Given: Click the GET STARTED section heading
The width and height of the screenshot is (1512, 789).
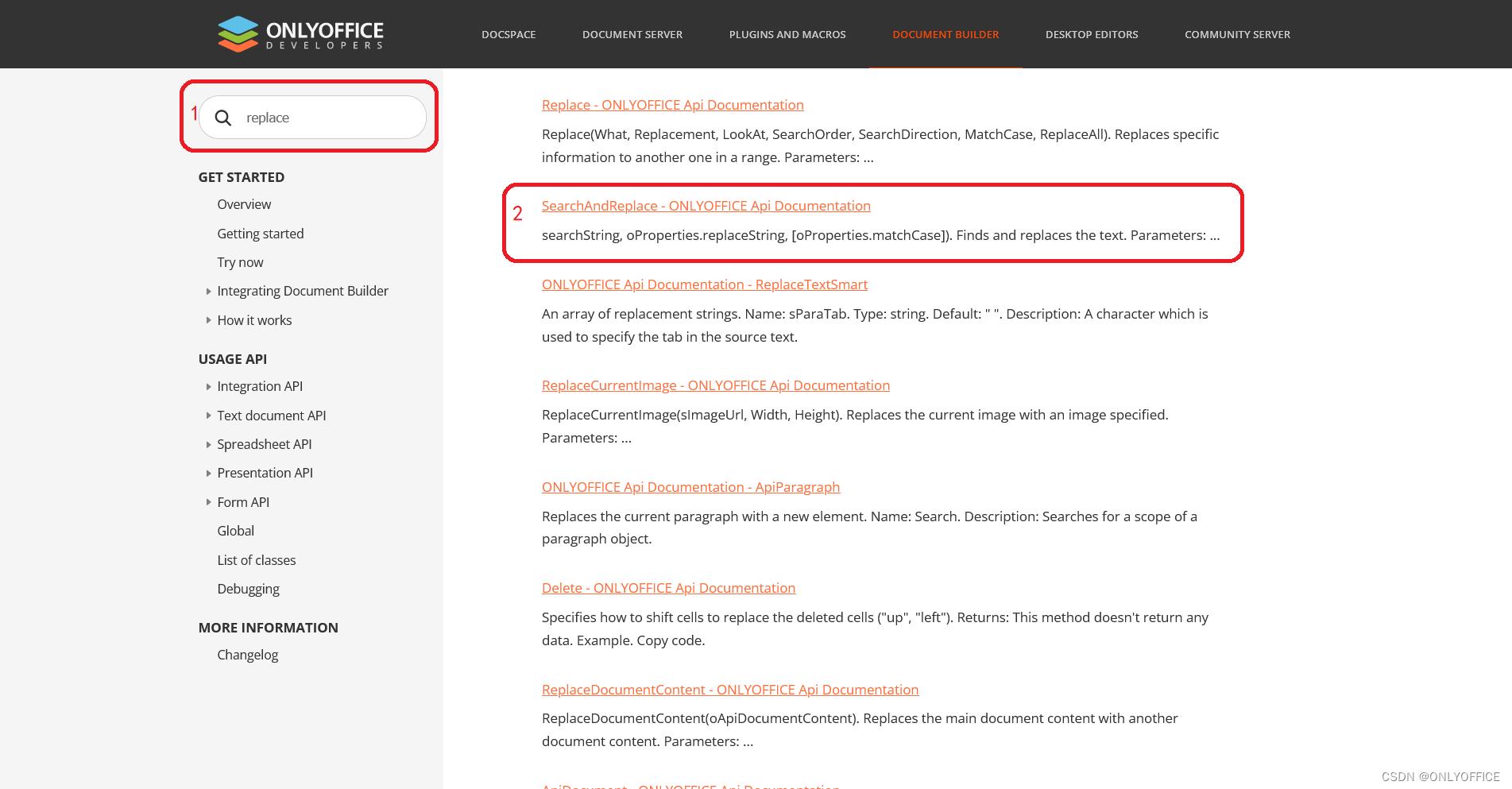Looking at the screenshot, I should [242, 177].
